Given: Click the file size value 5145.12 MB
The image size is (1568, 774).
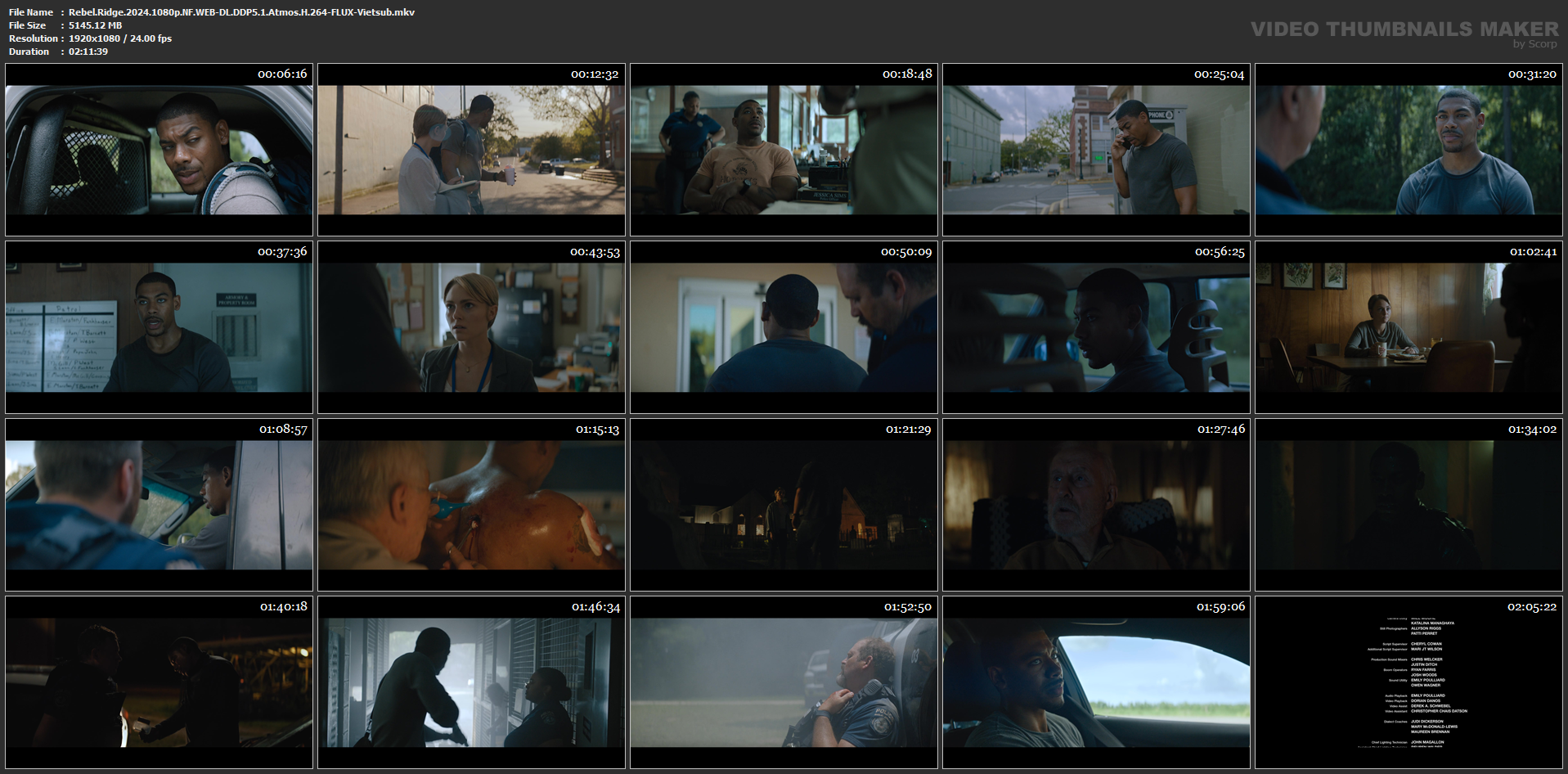Looking at the screenshot, I should pyautogui.click(x=95, y=25).
